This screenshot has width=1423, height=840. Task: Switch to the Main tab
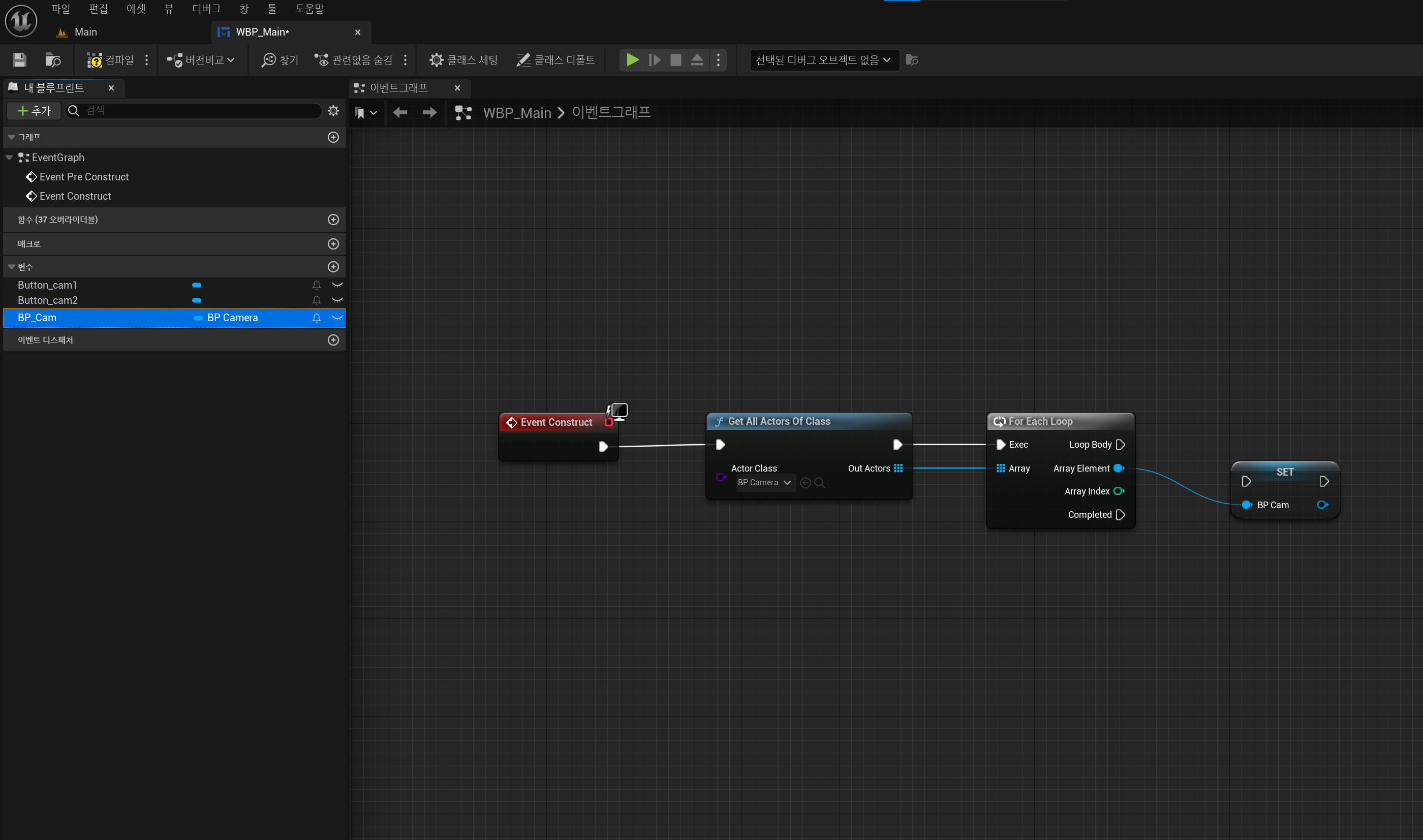click(85, 32)
